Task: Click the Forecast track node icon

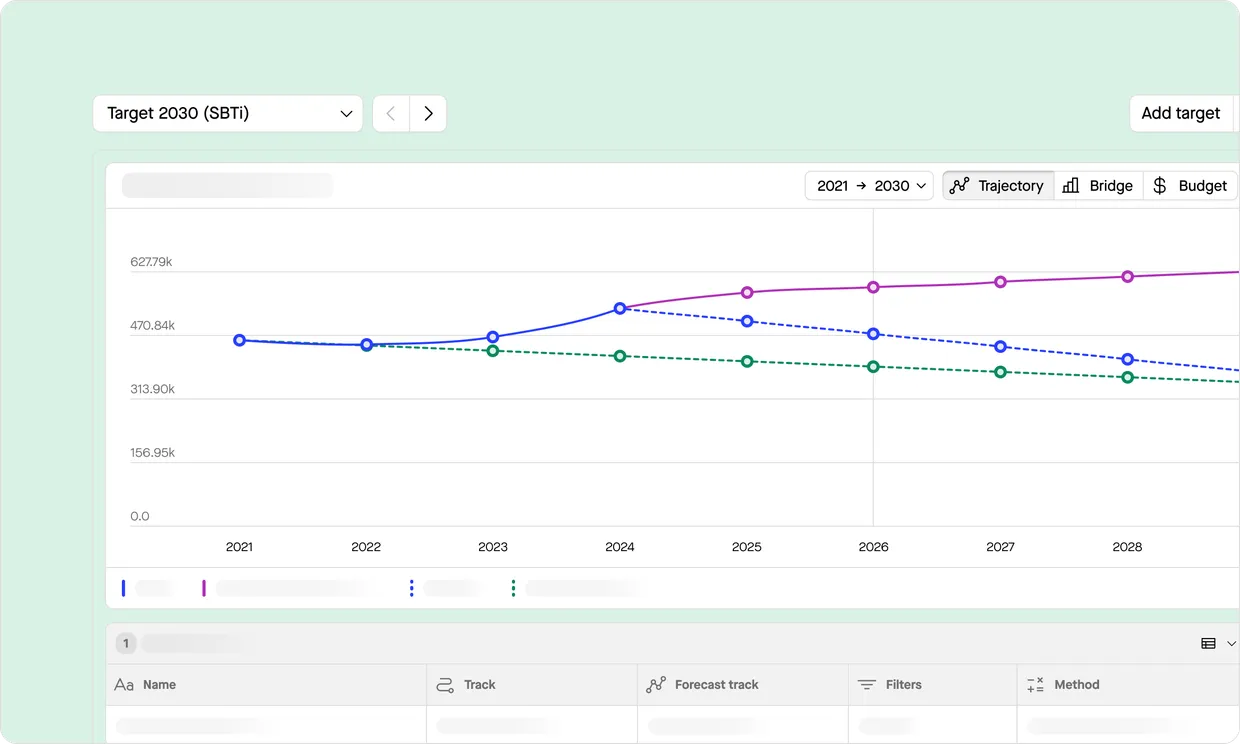Action: 657,685
